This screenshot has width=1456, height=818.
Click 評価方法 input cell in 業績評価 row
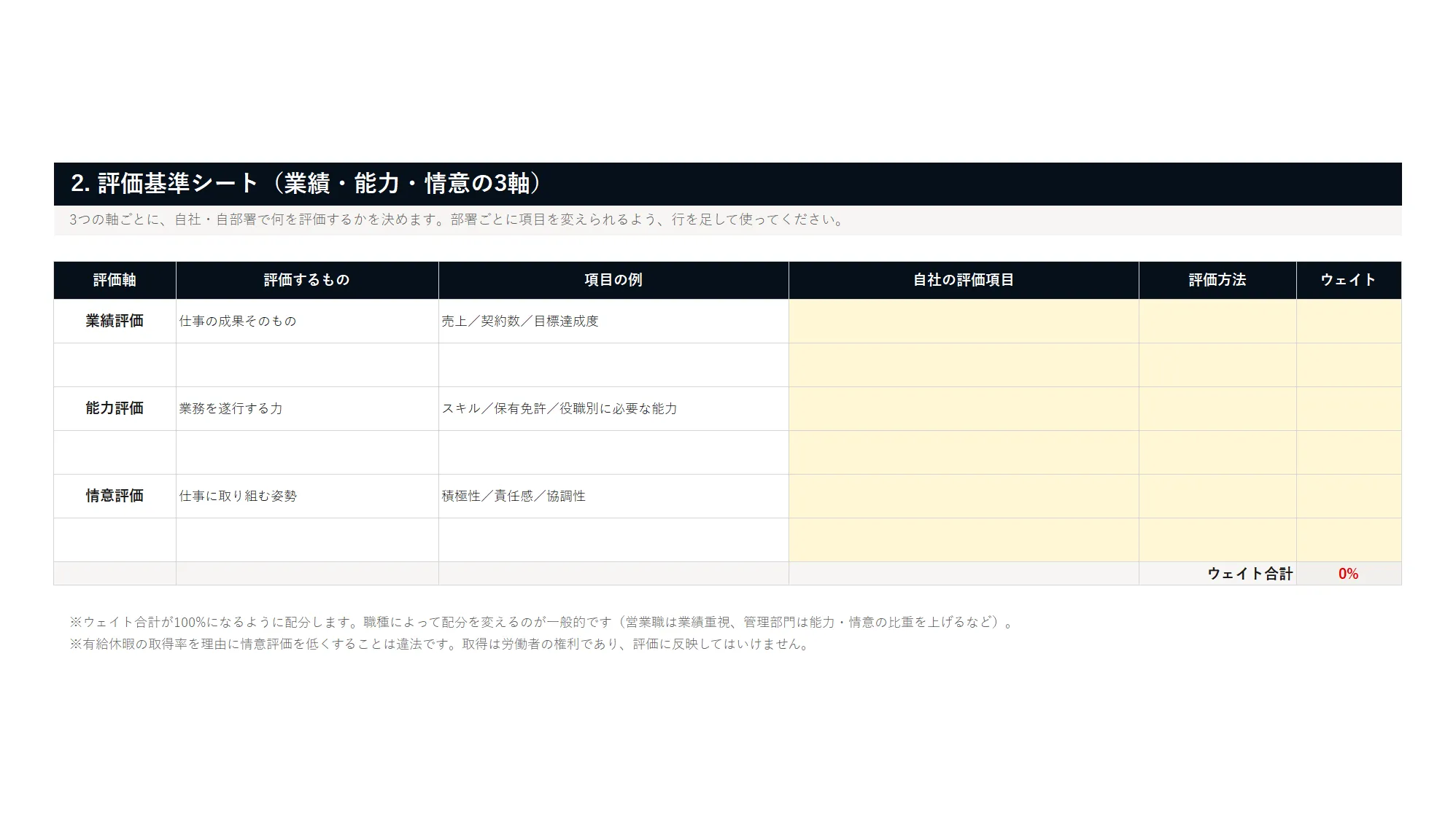(x=1217, y=321)
